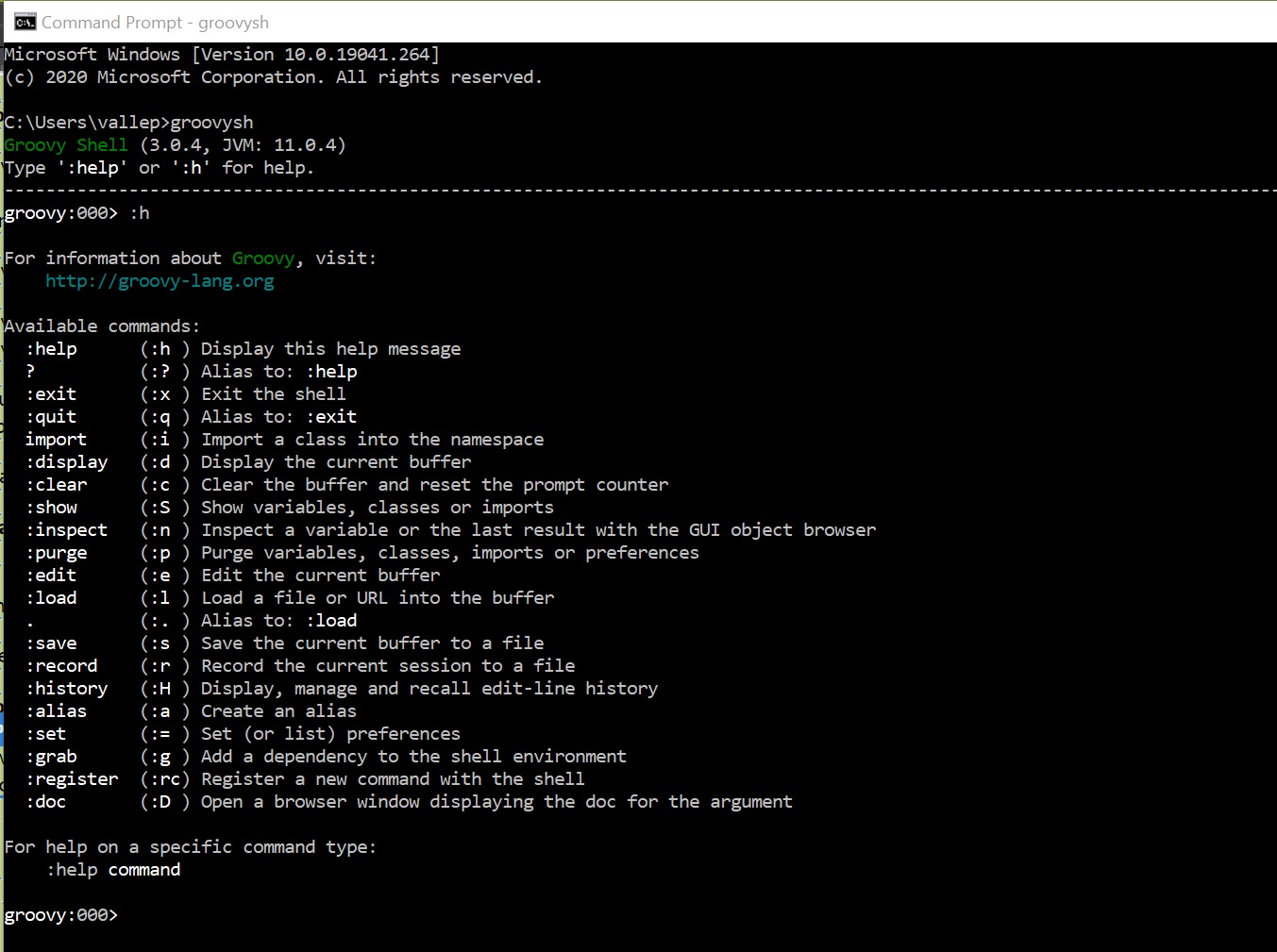
Task: Click the '(:rc)' shortcut text
Action: tap(164, 779)
